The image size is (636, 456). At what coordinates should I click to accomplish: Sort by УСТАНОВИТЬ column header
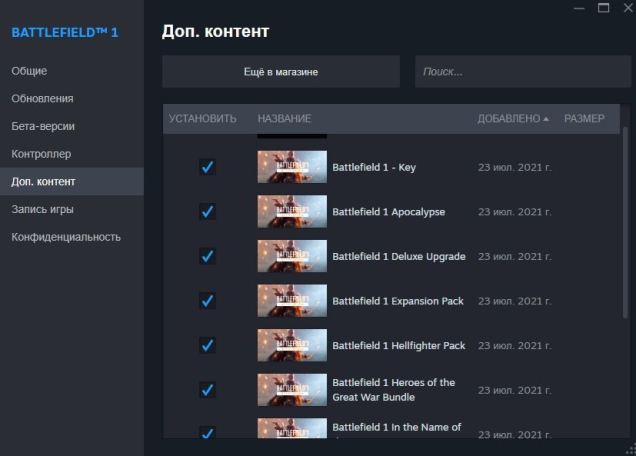point(203,118)
